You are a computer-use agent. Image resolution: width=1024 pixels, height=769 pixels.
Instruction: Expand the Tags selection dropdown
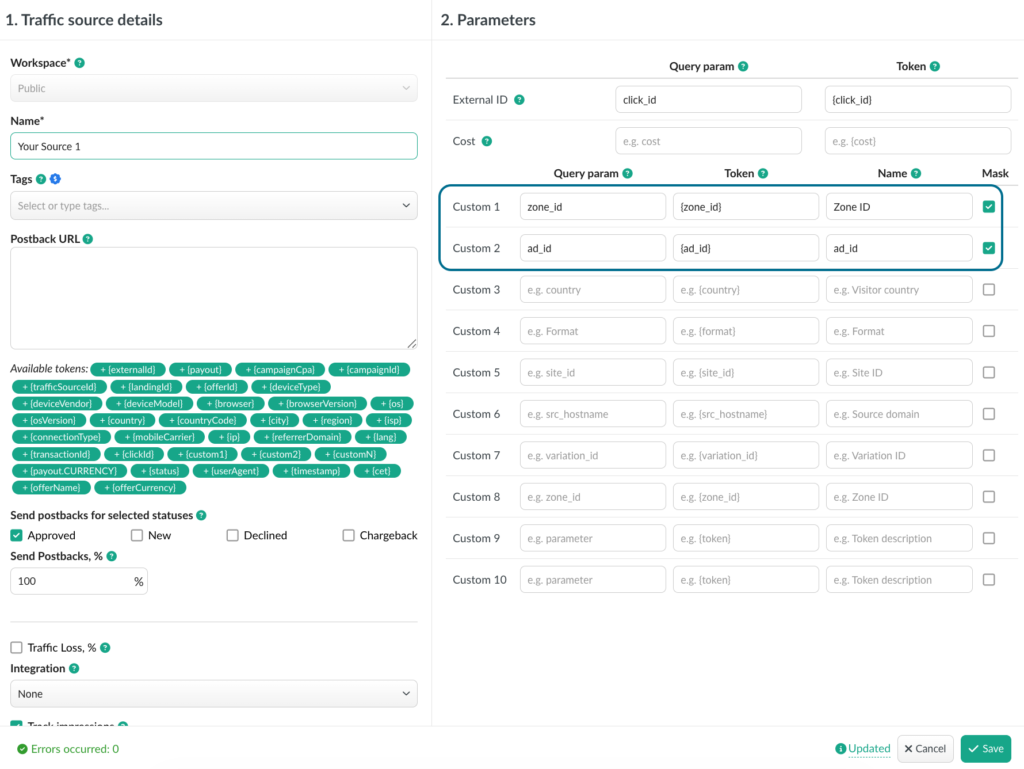213,206
